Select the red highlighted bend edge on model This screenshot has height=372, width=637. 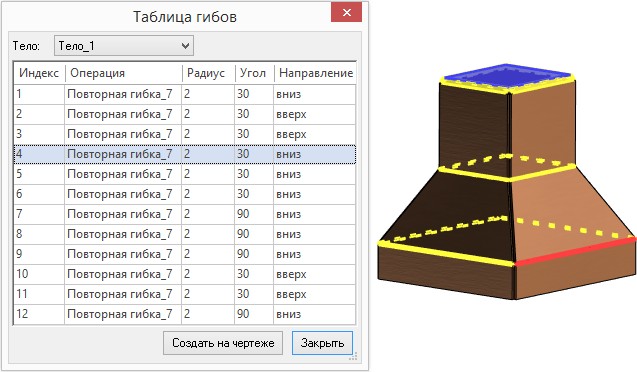click(575, 252)
